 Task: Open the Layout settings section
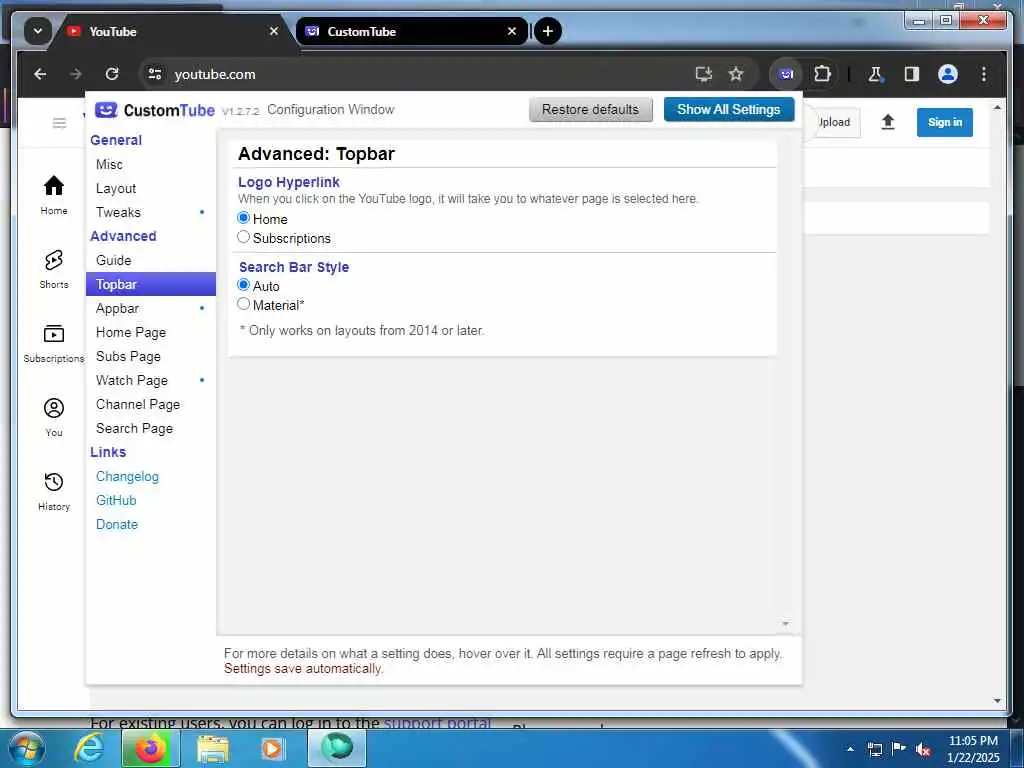[151, 188]
